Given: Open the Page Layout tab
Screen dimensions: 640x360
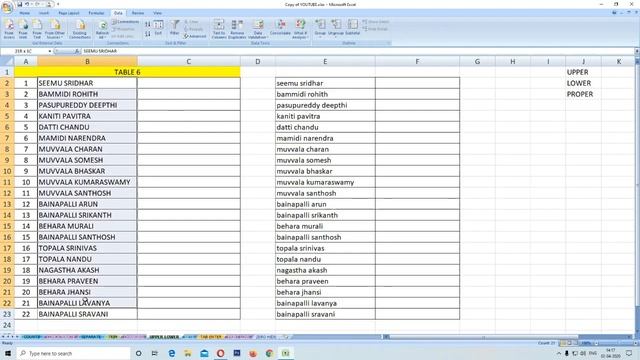Looking at the screenshot, I should [69, 13].
